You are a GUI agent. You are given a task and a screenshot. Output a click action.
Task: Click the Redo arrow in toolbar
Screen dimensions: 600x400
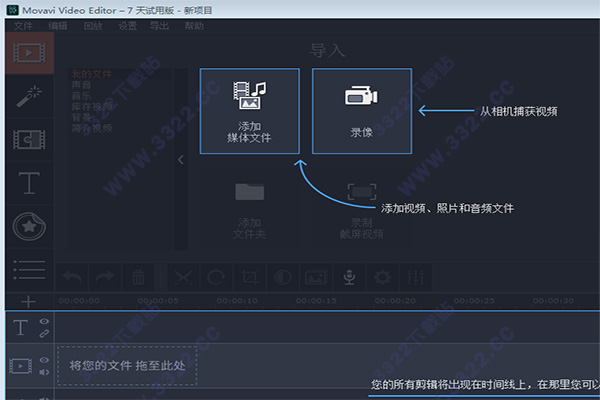(105, 277)
